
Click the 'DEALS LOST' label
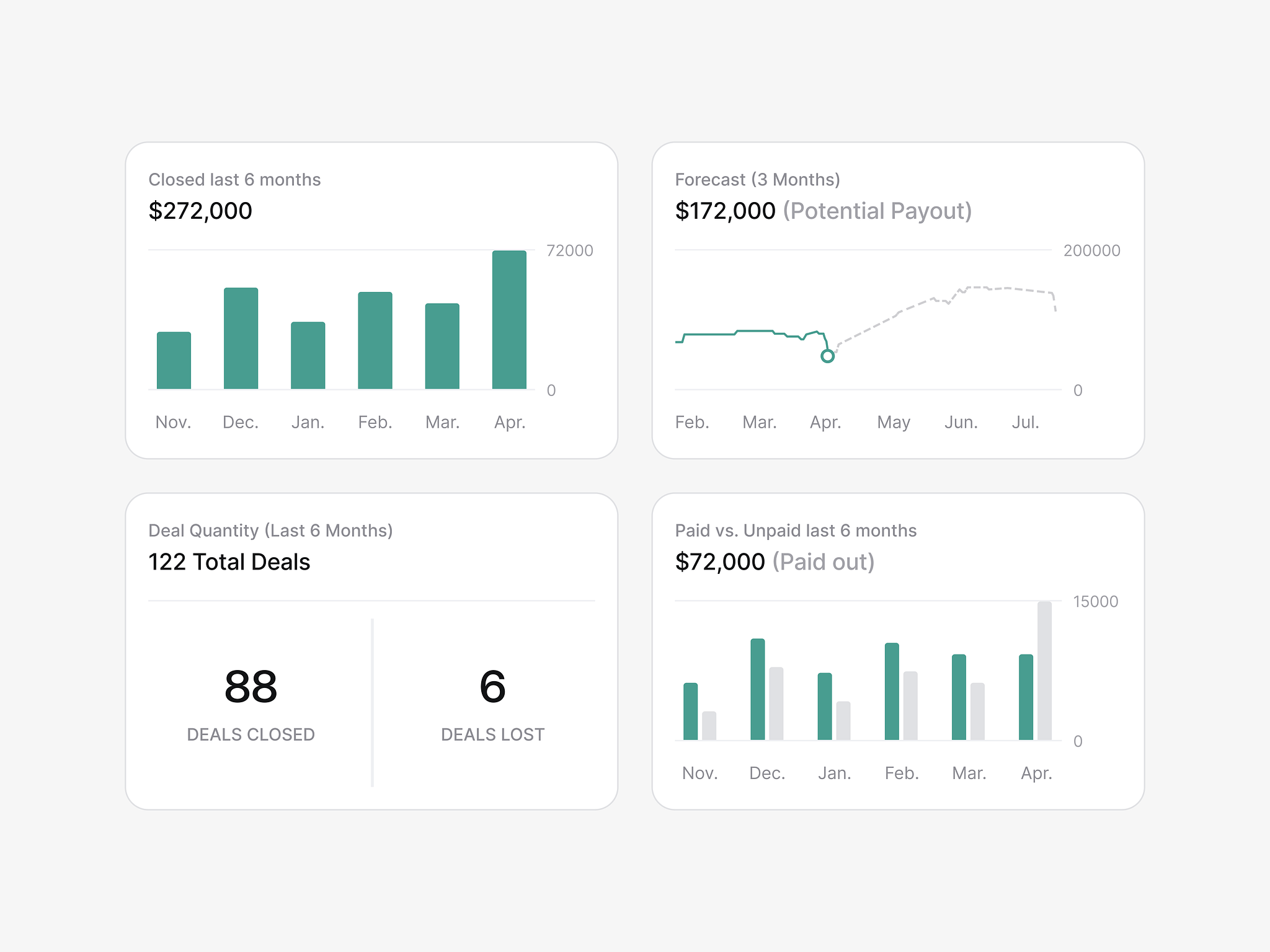pos(492,734)
